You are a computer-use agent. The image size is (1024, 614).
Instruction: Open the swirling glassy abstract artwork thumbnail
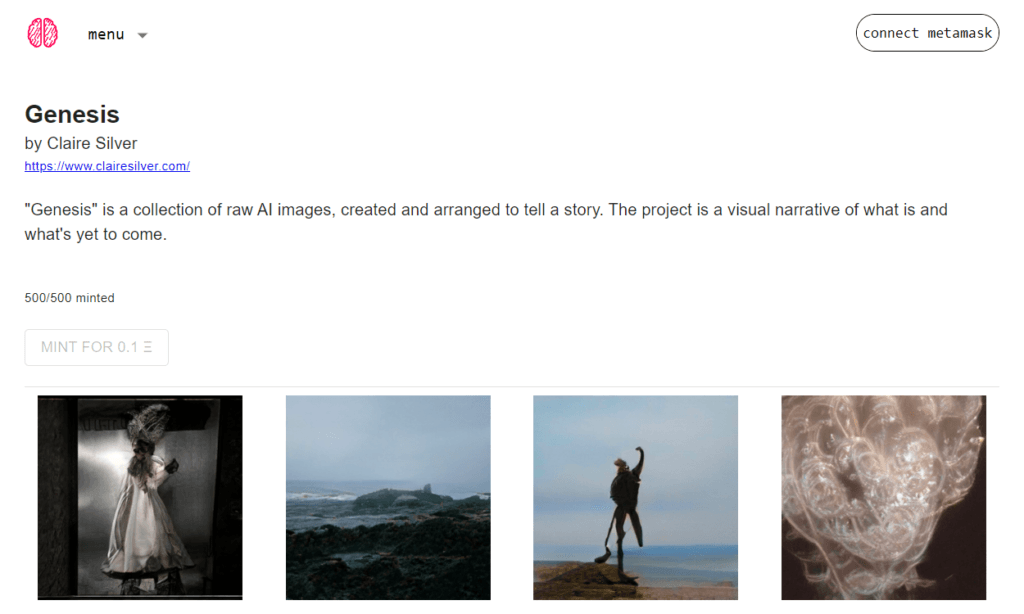pyautogui.click(x=884, y=497)
